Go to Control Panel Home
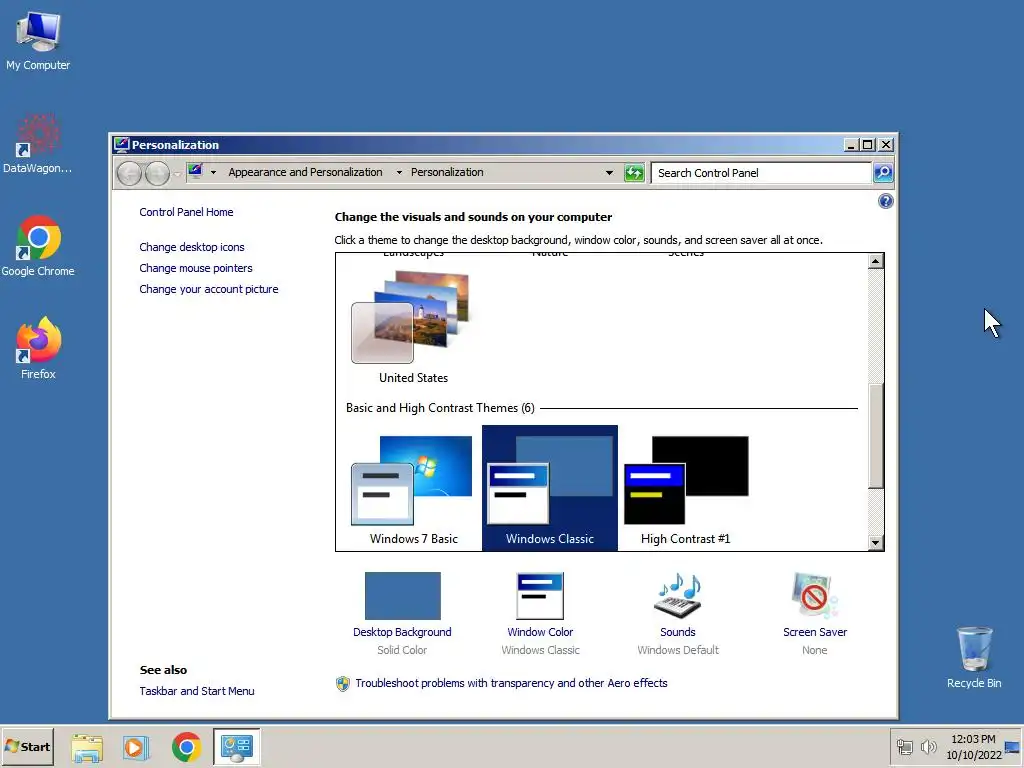1024x768 pixels. coord(186,212)
